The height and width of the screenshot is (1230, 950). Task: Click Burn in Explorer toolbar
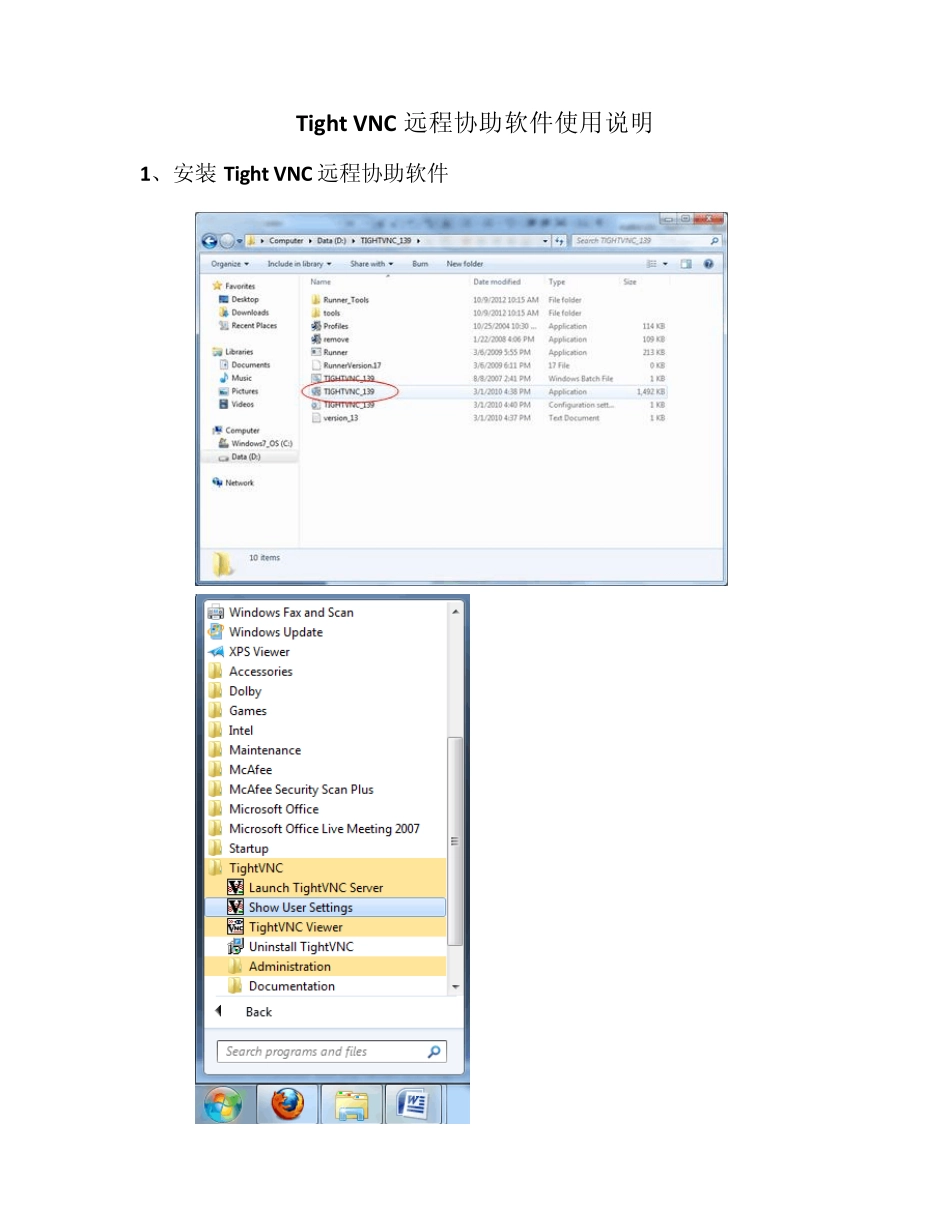(x=420, y=264)
